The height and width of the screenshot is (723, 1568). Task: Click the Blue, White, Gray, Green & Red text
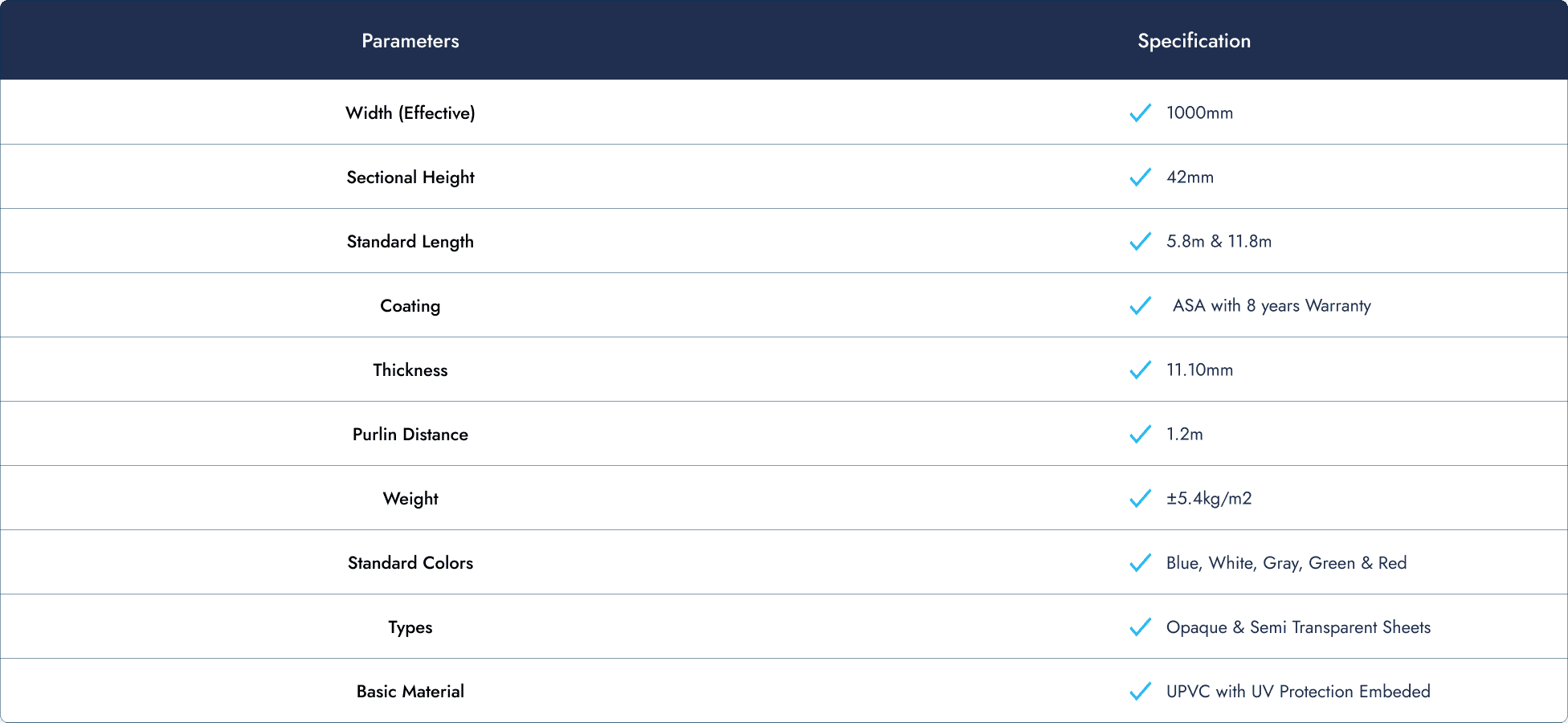(1286, 563)
